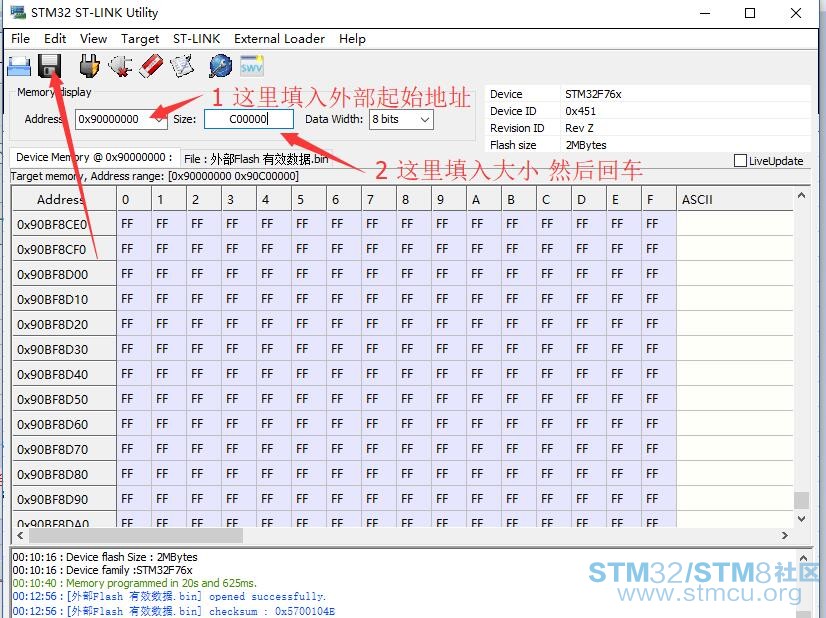The image size is (826, 618).
Task: Select address row 0x90BF8D30
Action: coord(64,349)
